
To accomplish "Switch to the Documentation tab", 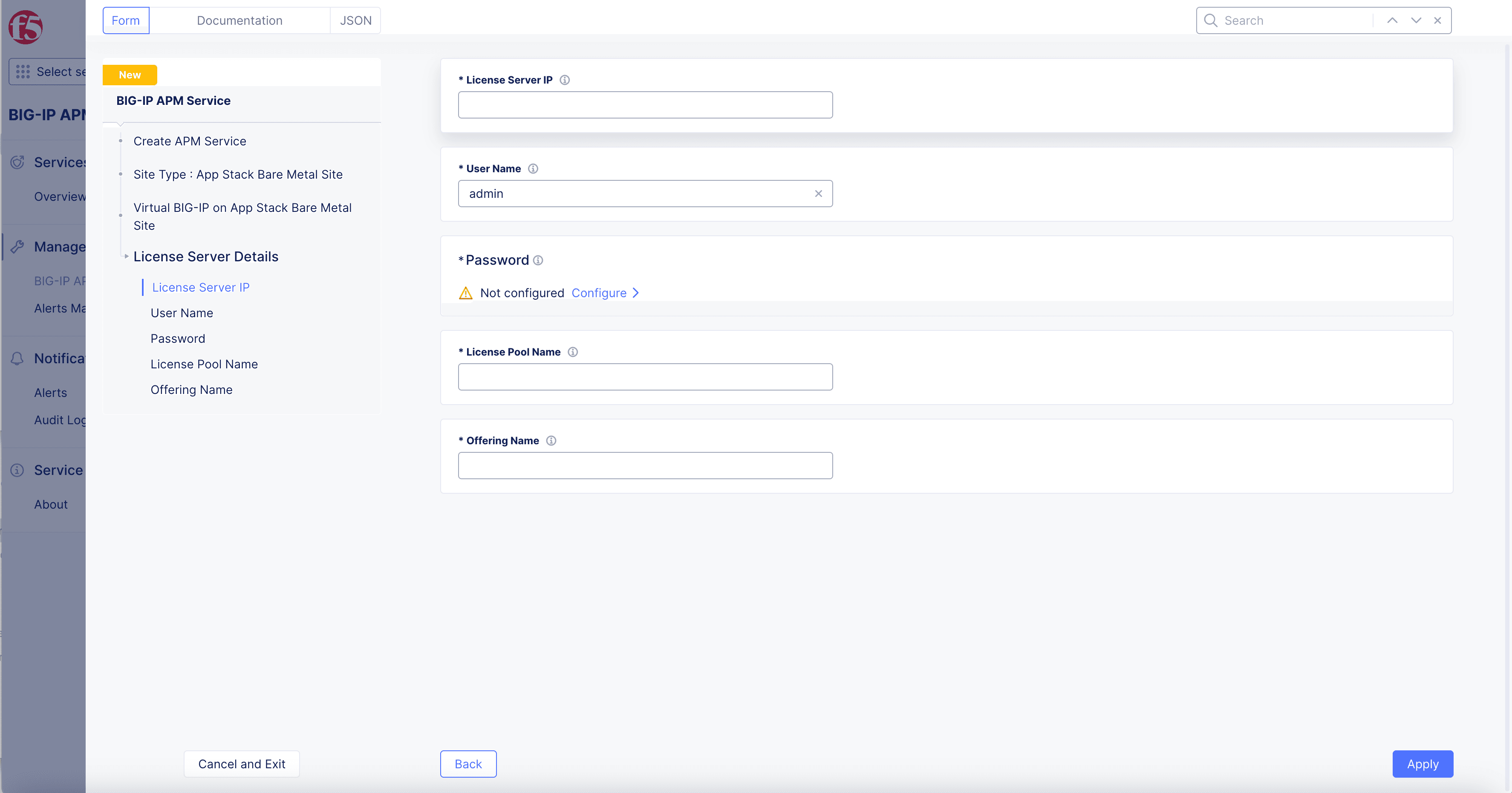I will [x=239, y=20].
